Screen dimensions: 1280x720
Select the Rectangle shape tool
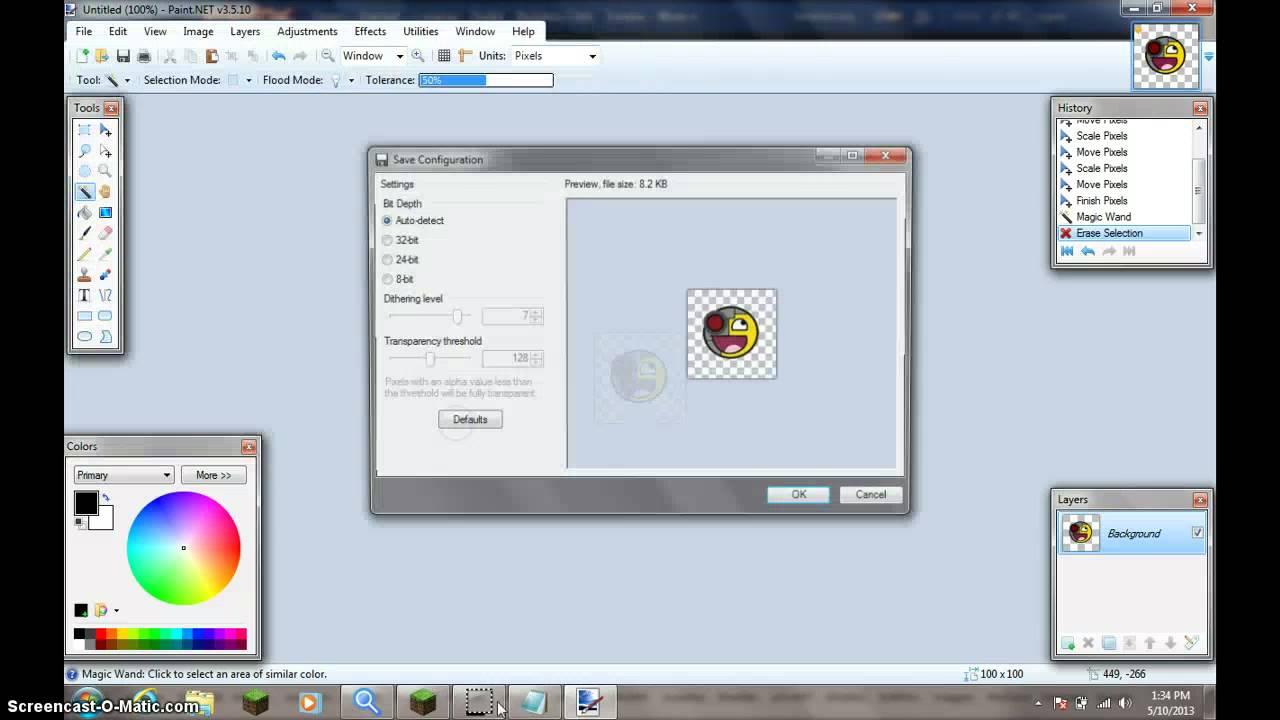tap(85, 316)
